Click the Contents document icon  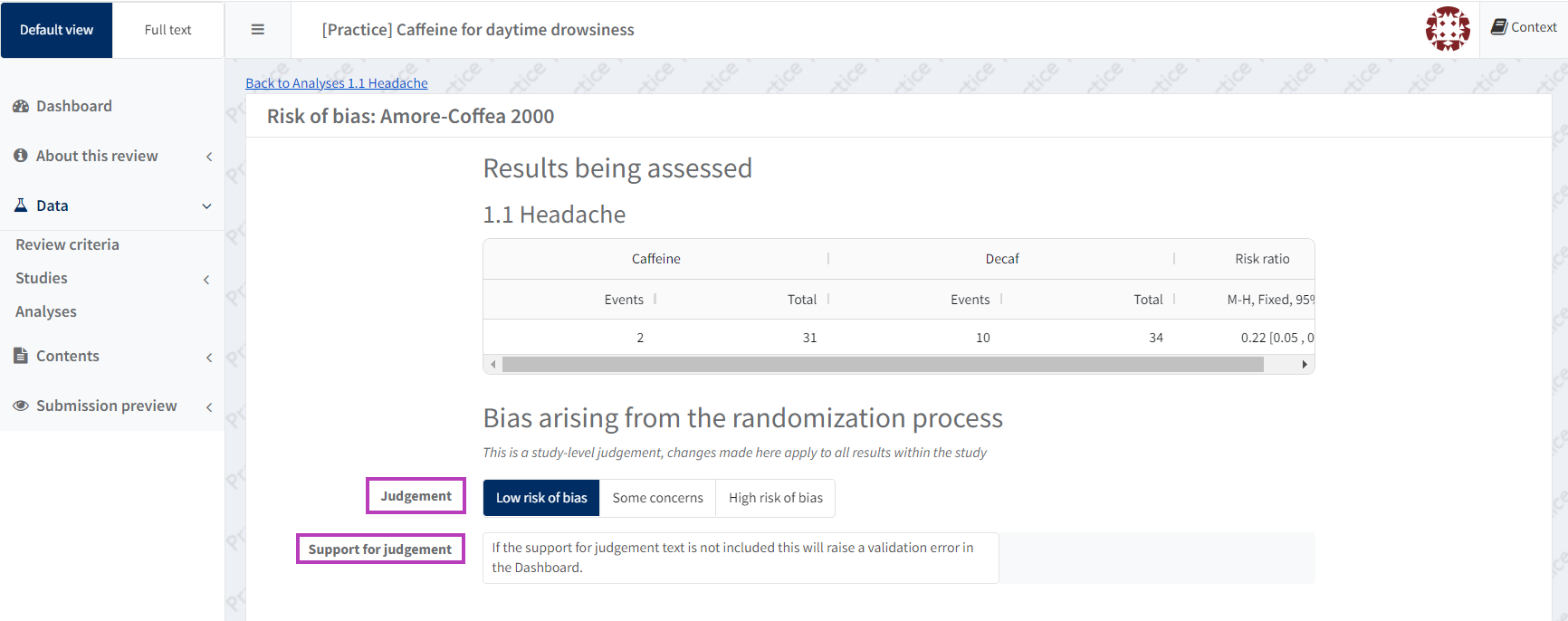[x=21, y=356]
